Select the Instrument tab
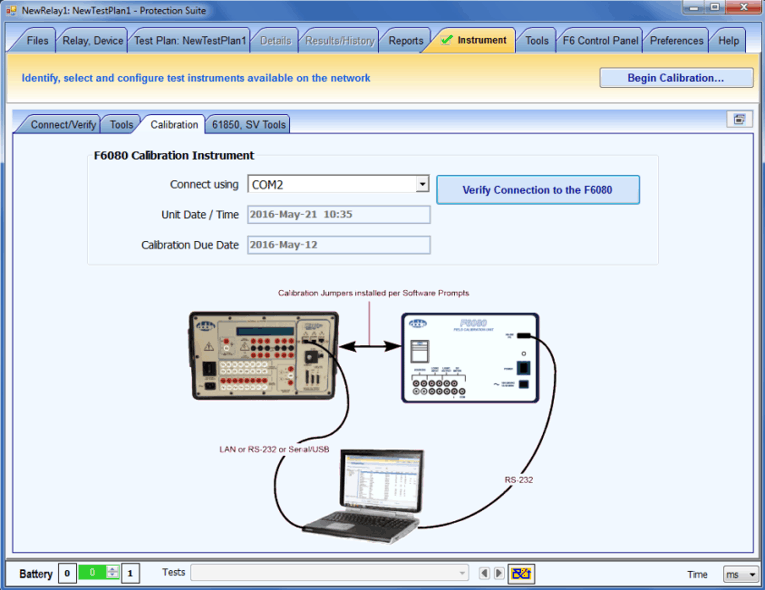Viewport: 765px width, 590px height. click(476, 40)
